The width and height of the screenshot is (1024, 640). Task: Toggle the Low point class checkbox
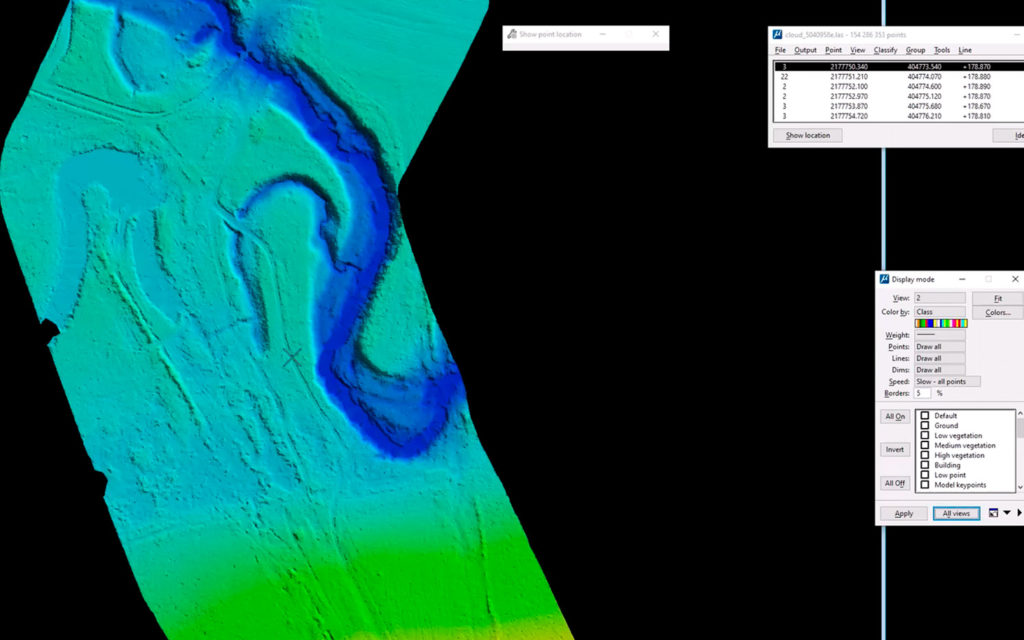coord(925,475)
